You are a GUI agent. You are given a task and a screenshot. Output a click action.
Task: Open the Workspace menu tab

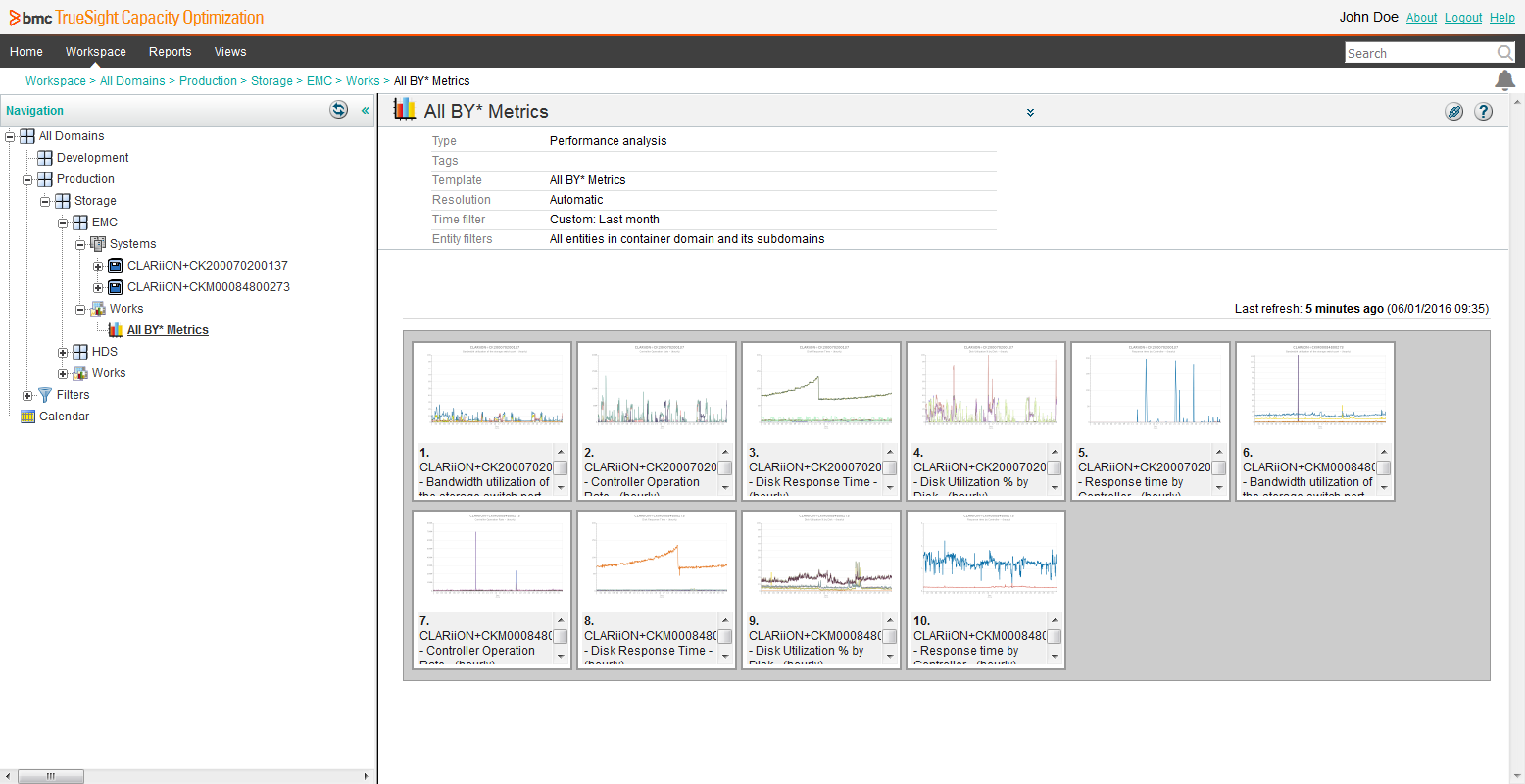tap(95, 52)
